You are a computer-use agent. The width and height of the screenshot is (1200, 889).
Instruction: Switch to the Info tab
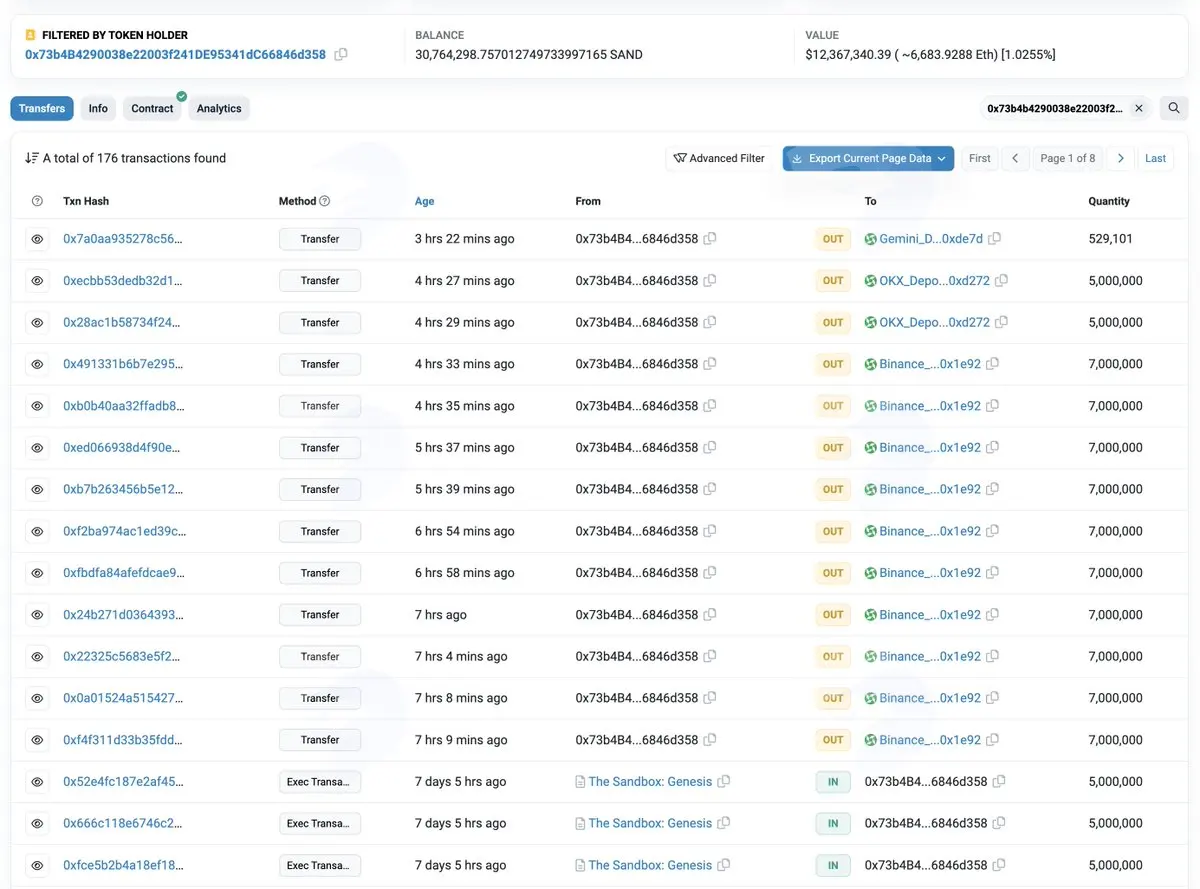[98, 108]
